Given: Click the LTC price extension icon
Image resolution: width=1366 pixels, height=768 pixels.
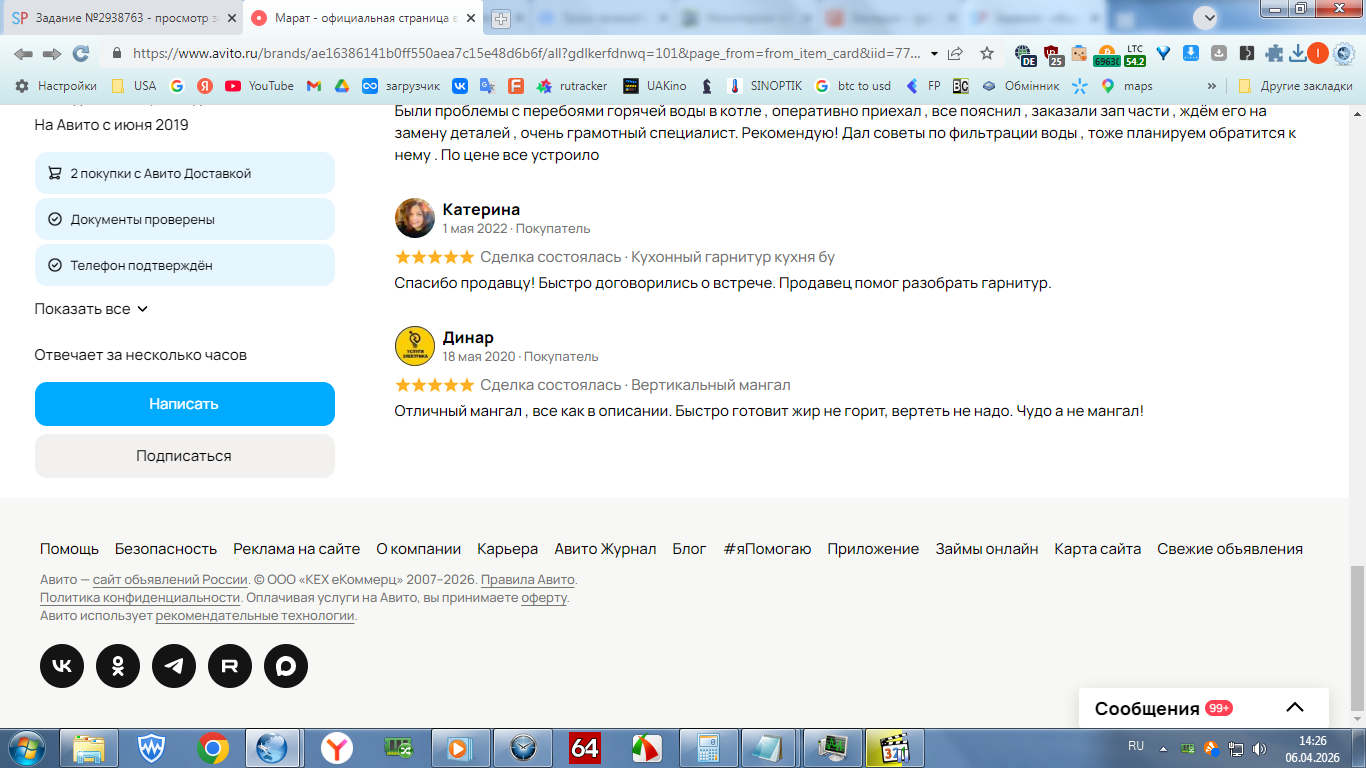Looking at the screenshot, I should (1135, 54).
